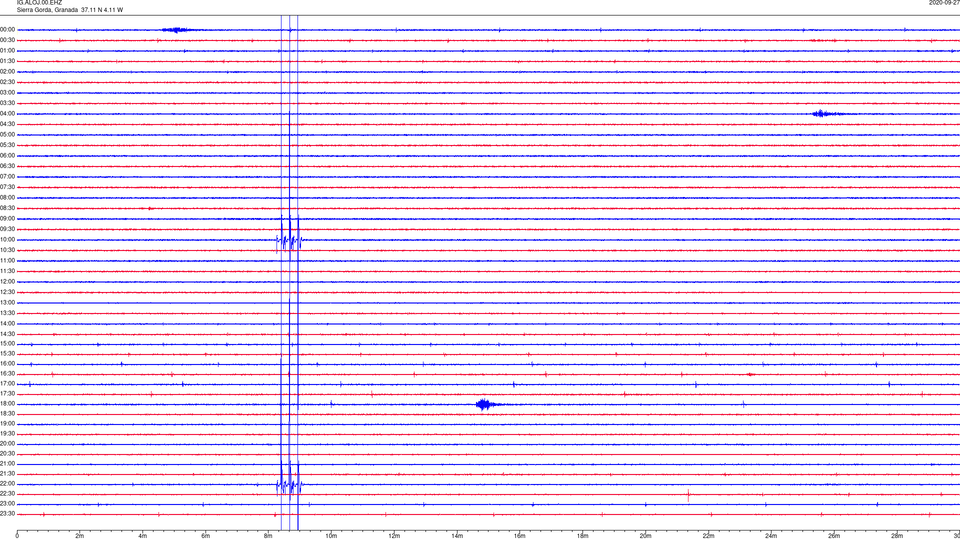This screenshot has width=960, height=540.
Task: Select the 14:30 trace time label
Action: click(x=8, y=334)
